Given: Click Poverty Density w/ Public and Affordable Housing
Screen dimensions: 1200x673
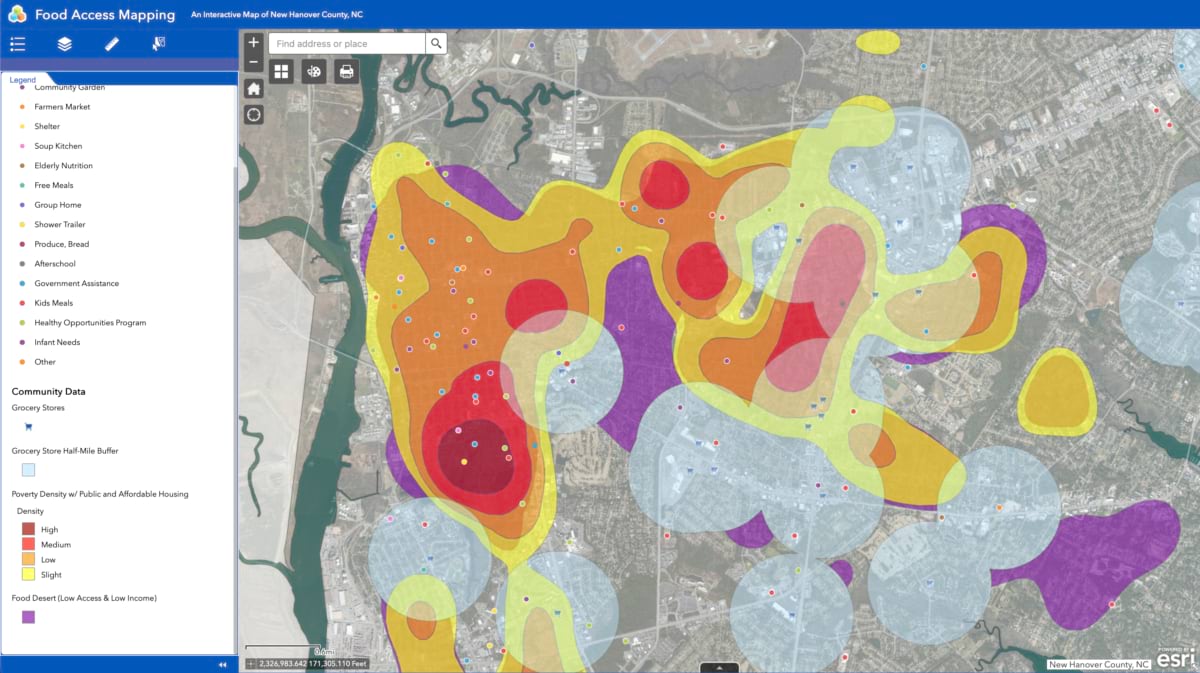Looking at the screenshot, I should tap(100, 494).
